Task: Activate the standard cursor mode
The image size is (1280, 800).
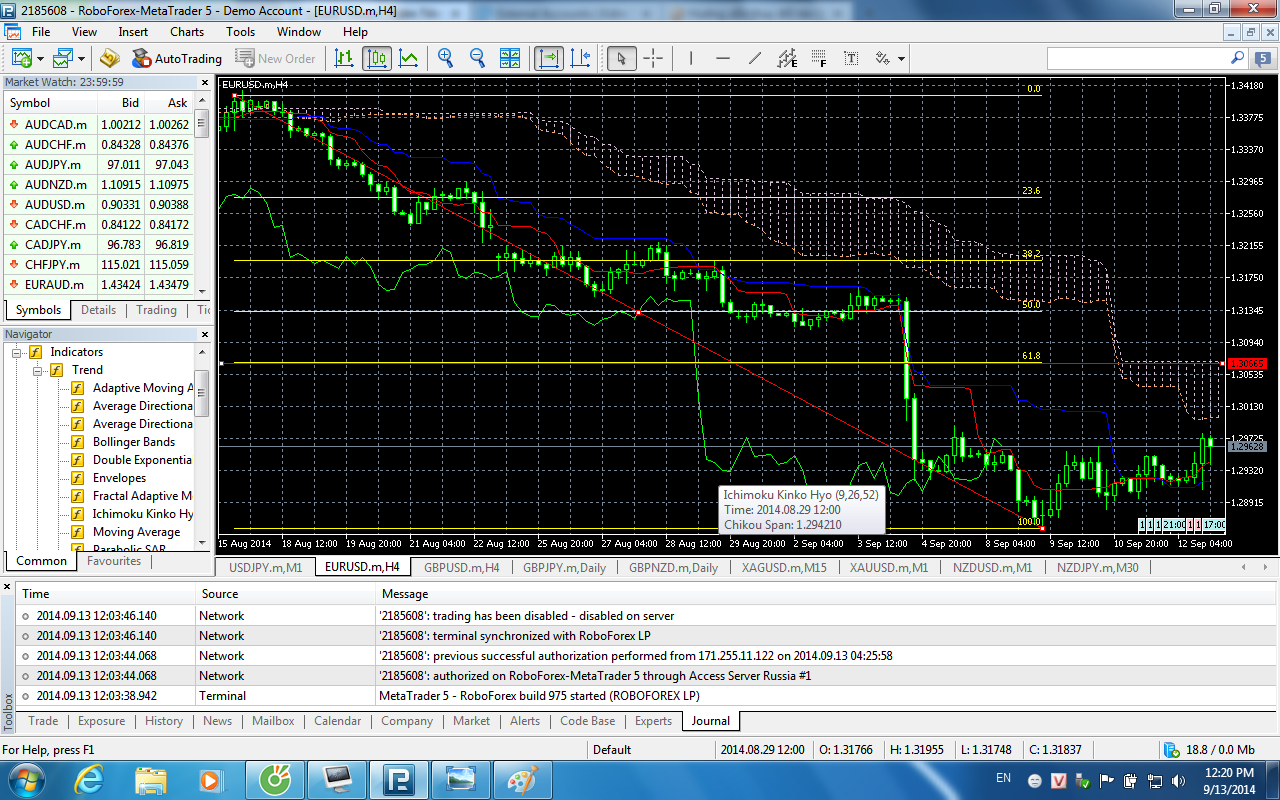Action: 621,58
